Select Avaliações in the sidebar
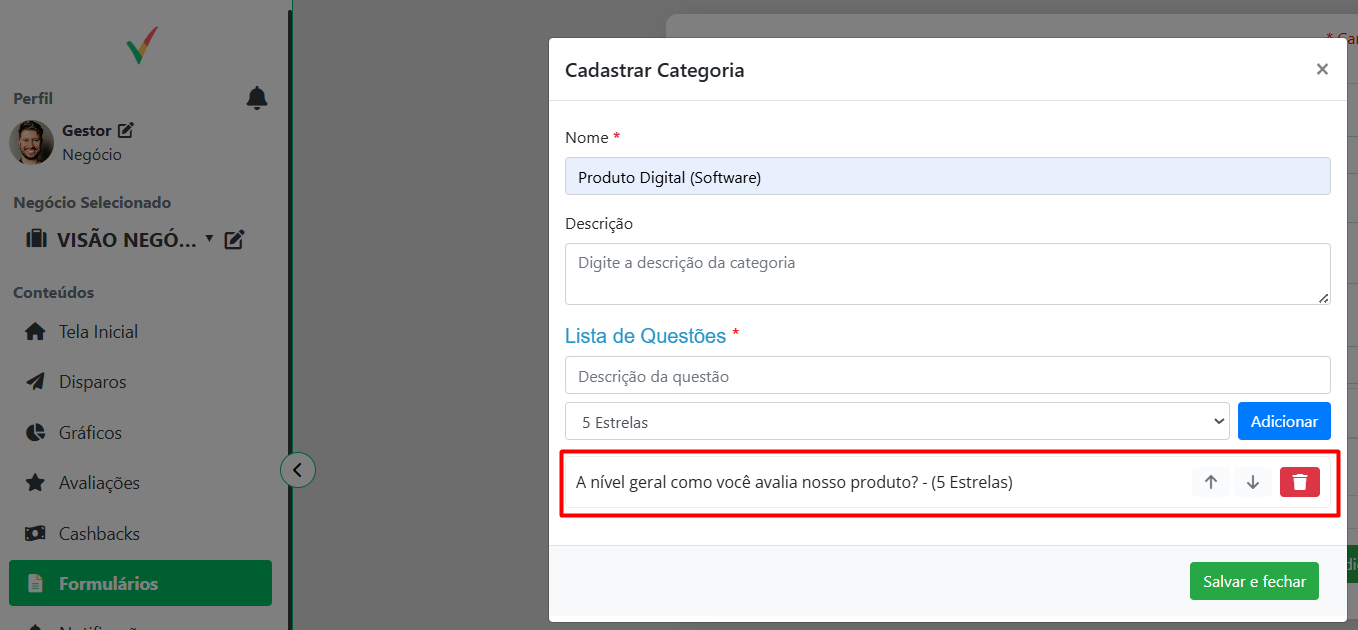Image resolution: width=1358 pixels, height=630 pixels. 99,483
